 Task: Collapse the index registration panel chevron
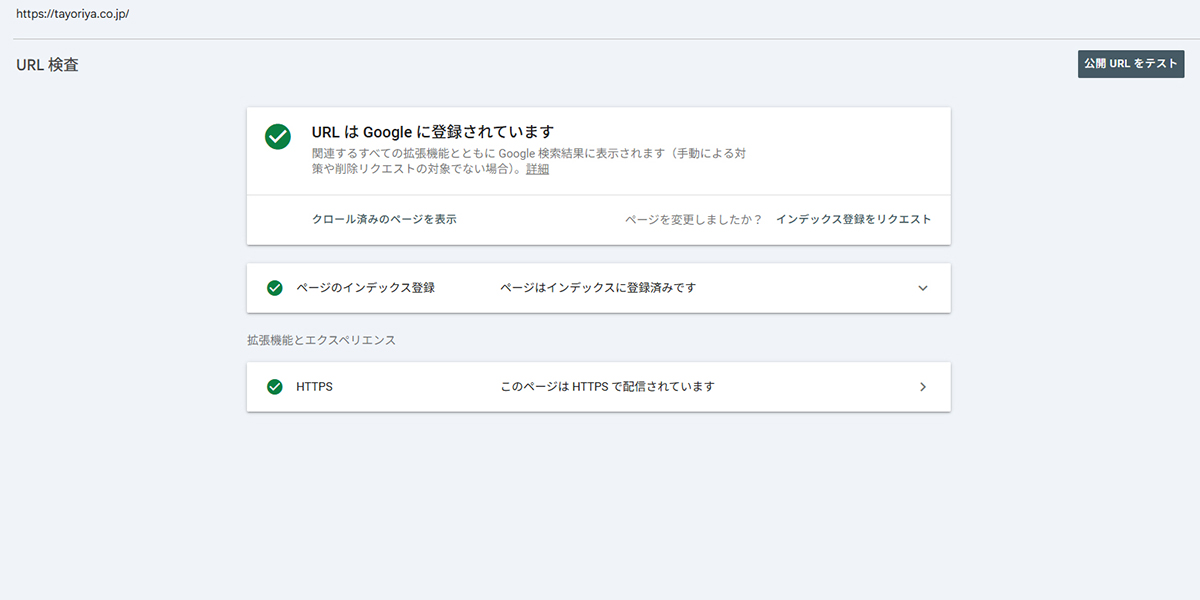923,287
